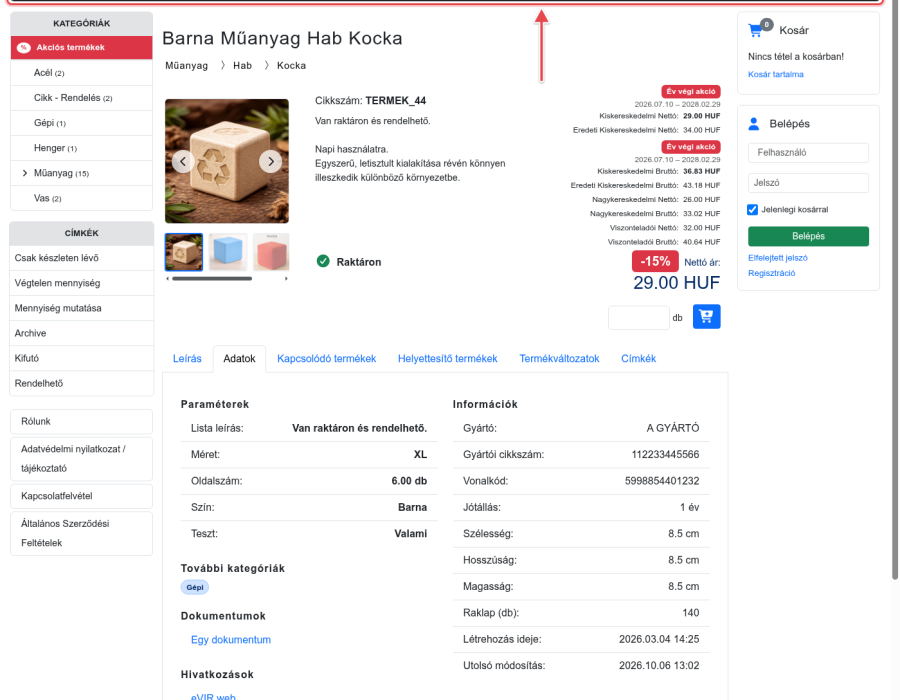Click the green Belépés login button
Viewport: 900px width, 700px height.
pos(808,236)
